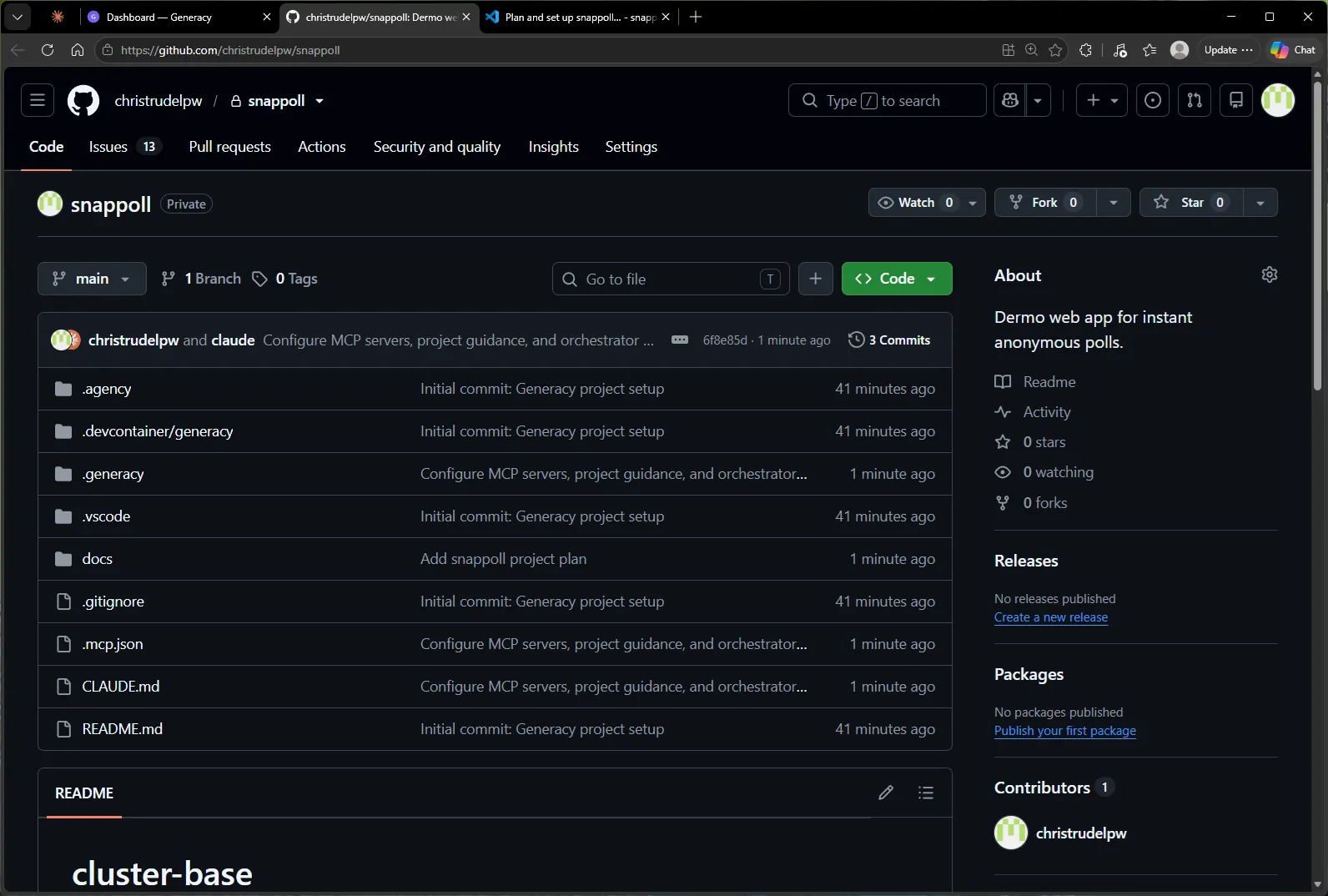
Task: Expand the Watch notification options arrow
Action: (973, 203)
